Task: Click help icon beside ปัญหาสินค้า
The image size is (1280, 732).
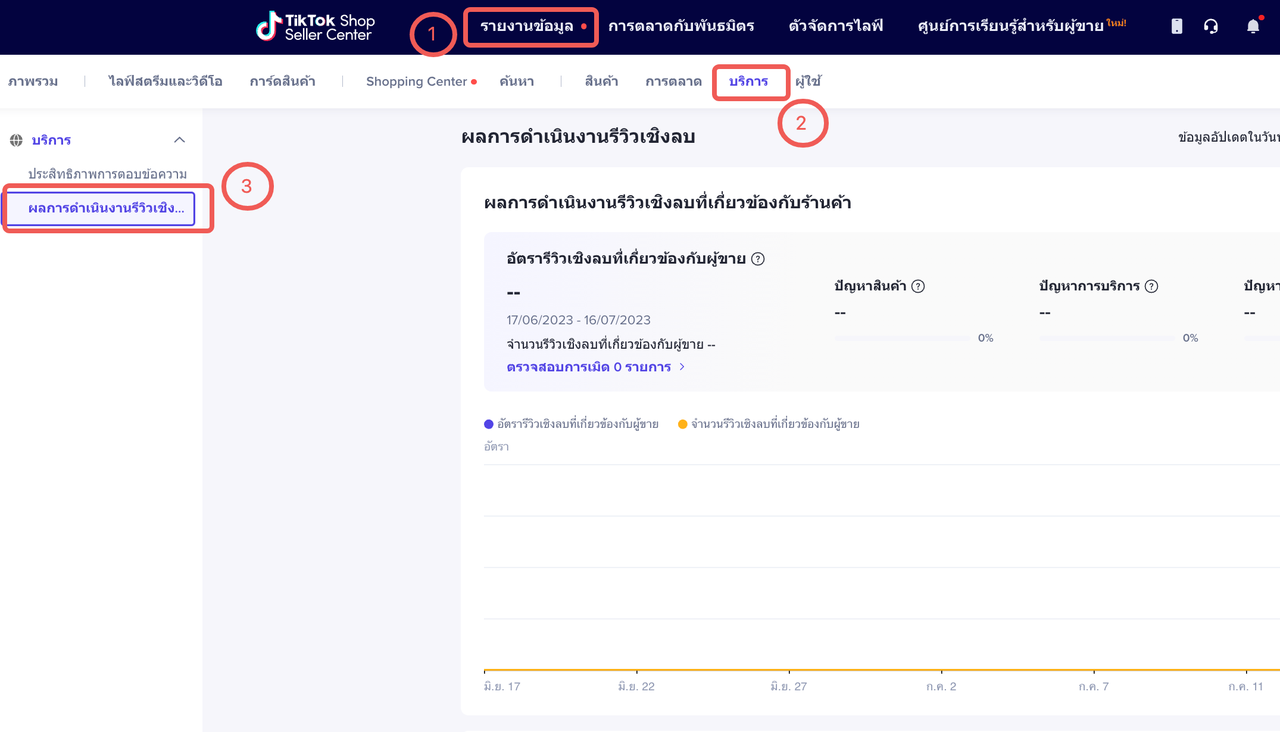Action: pyautogui.click(x=918, y=286)
